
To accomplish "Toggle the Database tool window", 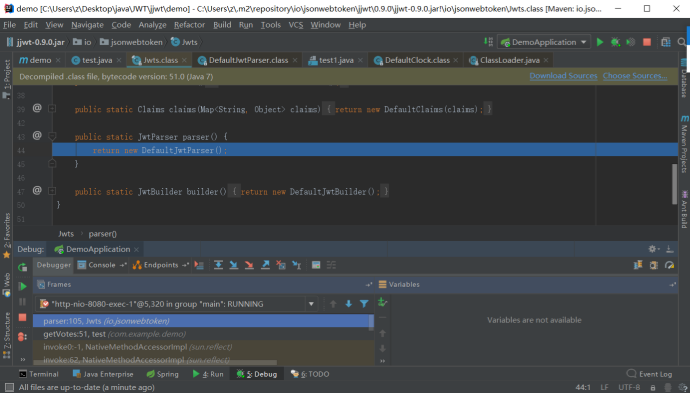I will [x=684, y=78].
